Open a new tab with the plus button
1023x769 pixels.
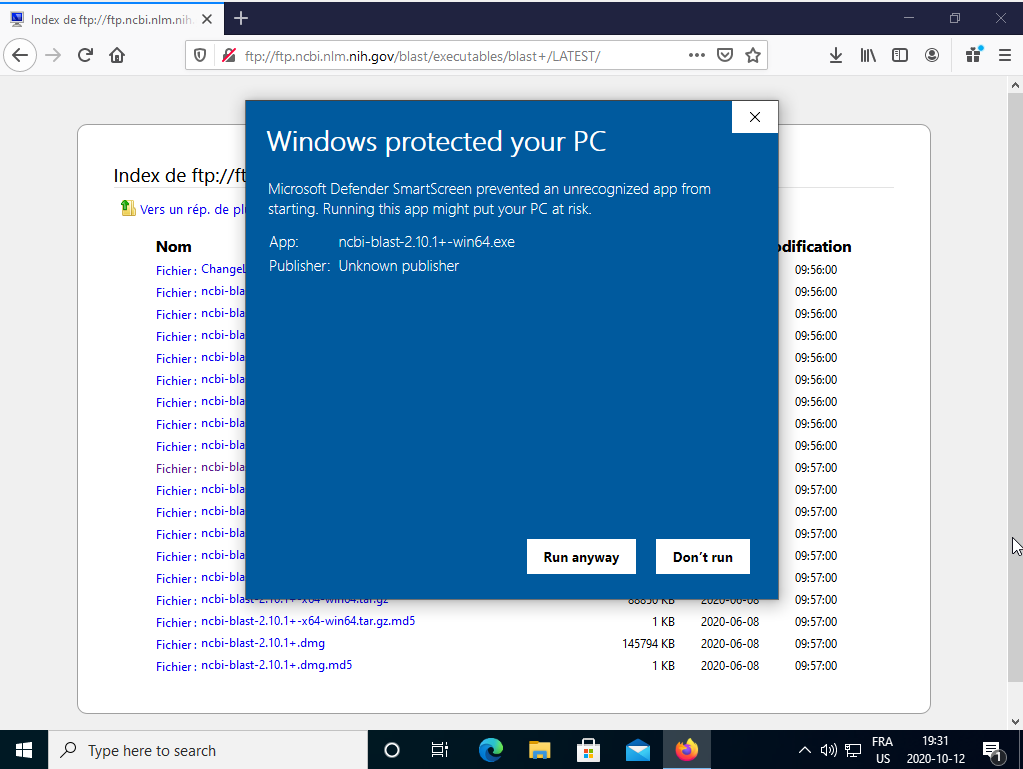[x=241, y=18]
